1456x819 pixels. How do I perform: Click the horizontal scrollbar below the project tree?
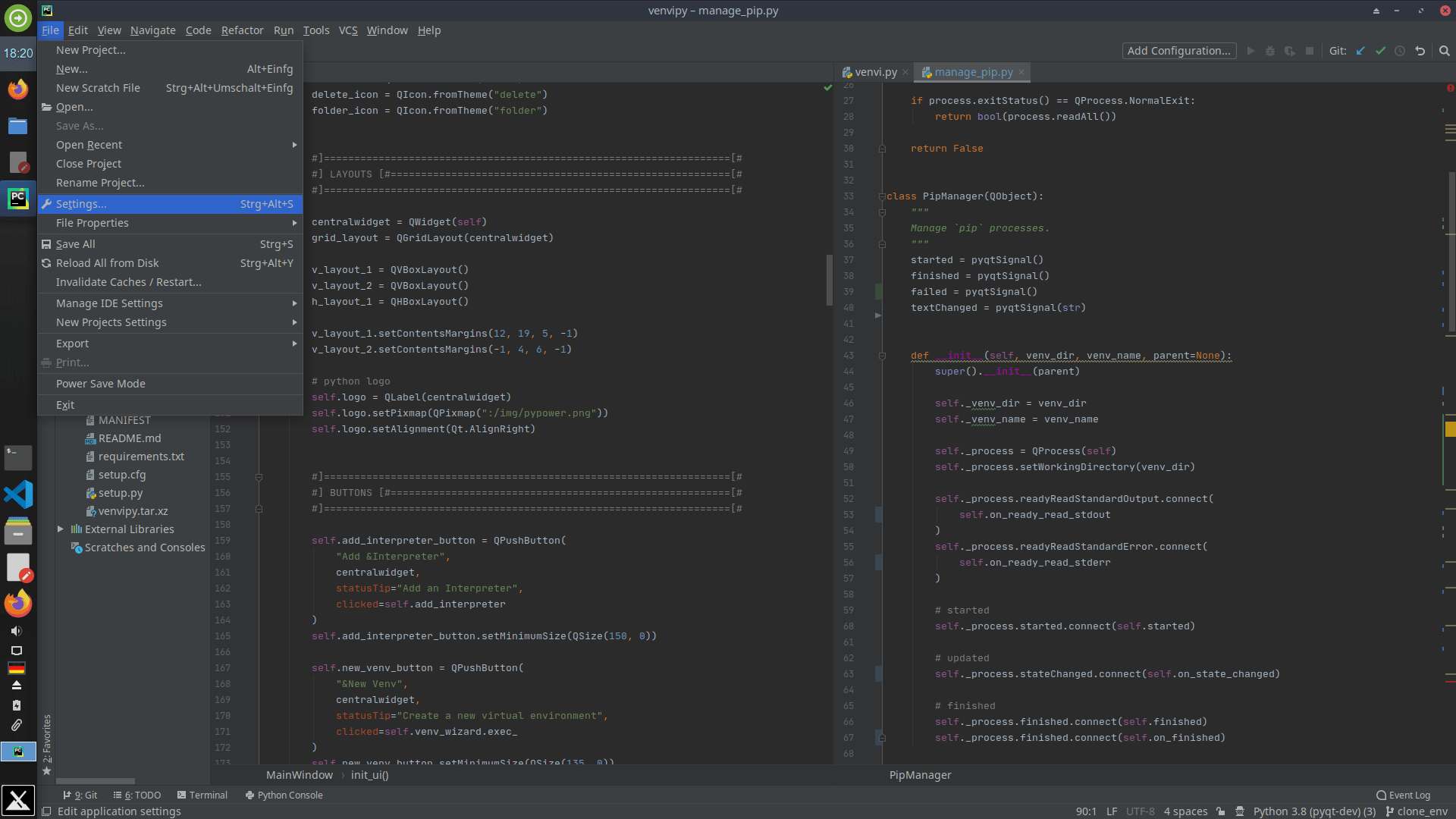point(96,781)
